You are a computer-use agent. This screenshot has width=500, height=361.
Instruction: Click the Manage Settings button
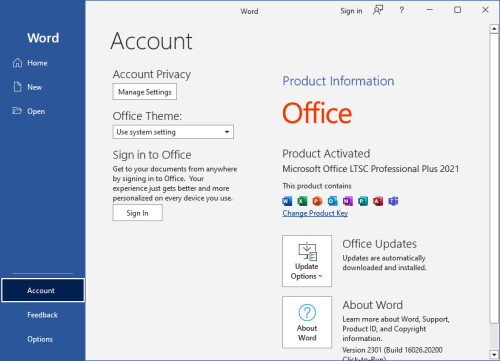[145, 92]
